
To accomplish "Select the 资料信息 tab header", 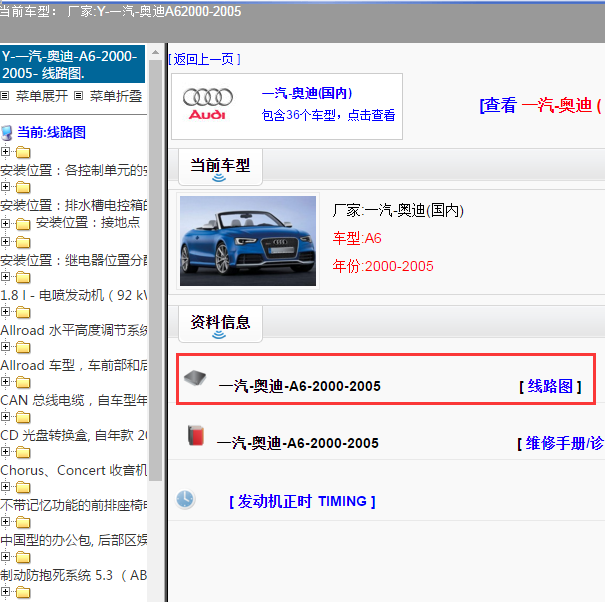I will (220, 324).
